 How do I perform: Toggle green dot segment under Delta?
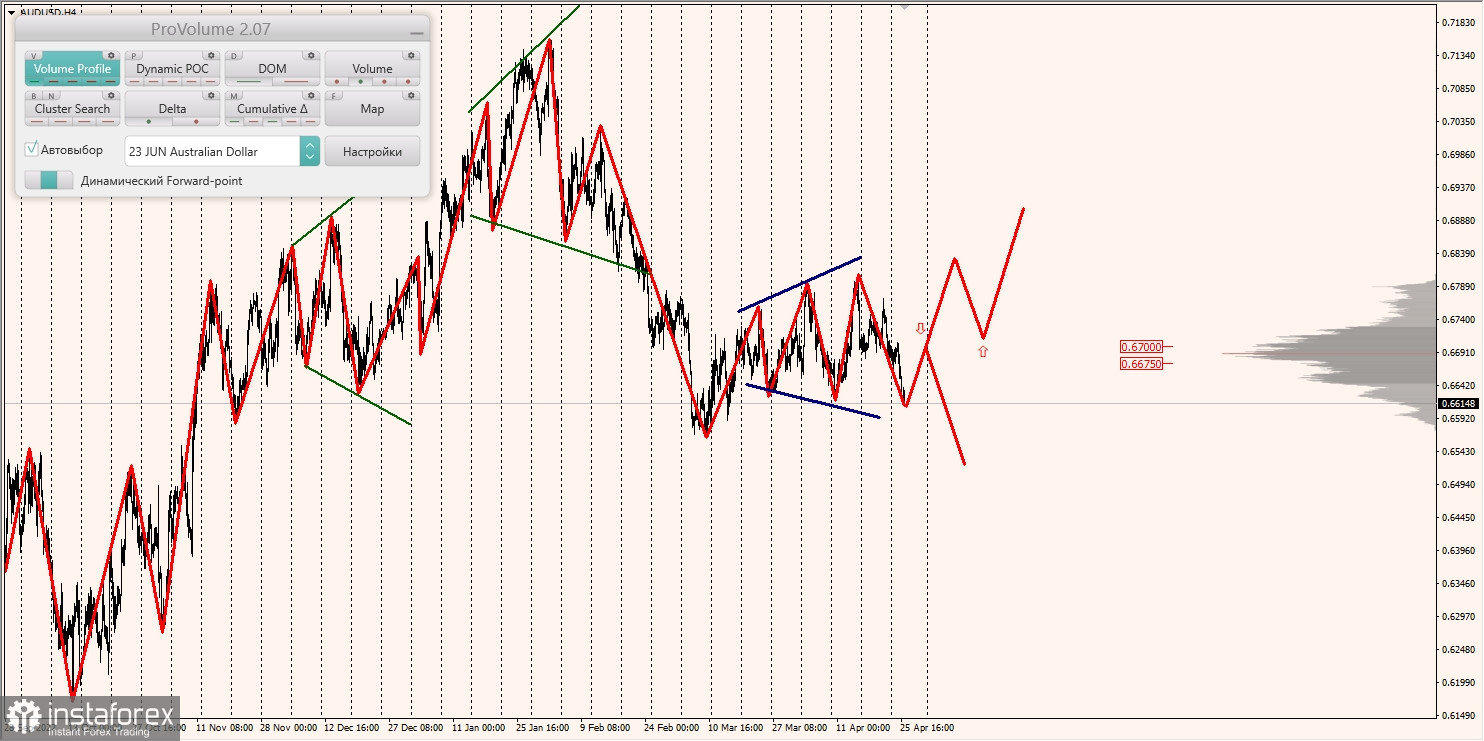point(149,122)
